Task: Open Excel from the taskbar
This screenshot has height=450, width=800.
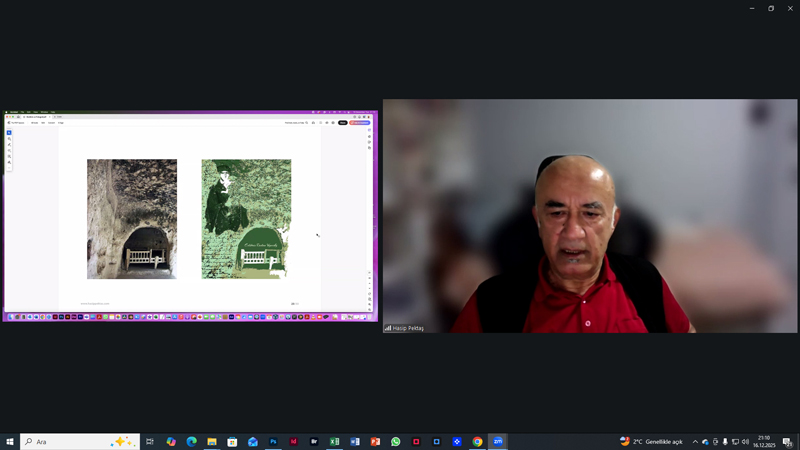Action: pyautogui.click(x=334, y=441)
